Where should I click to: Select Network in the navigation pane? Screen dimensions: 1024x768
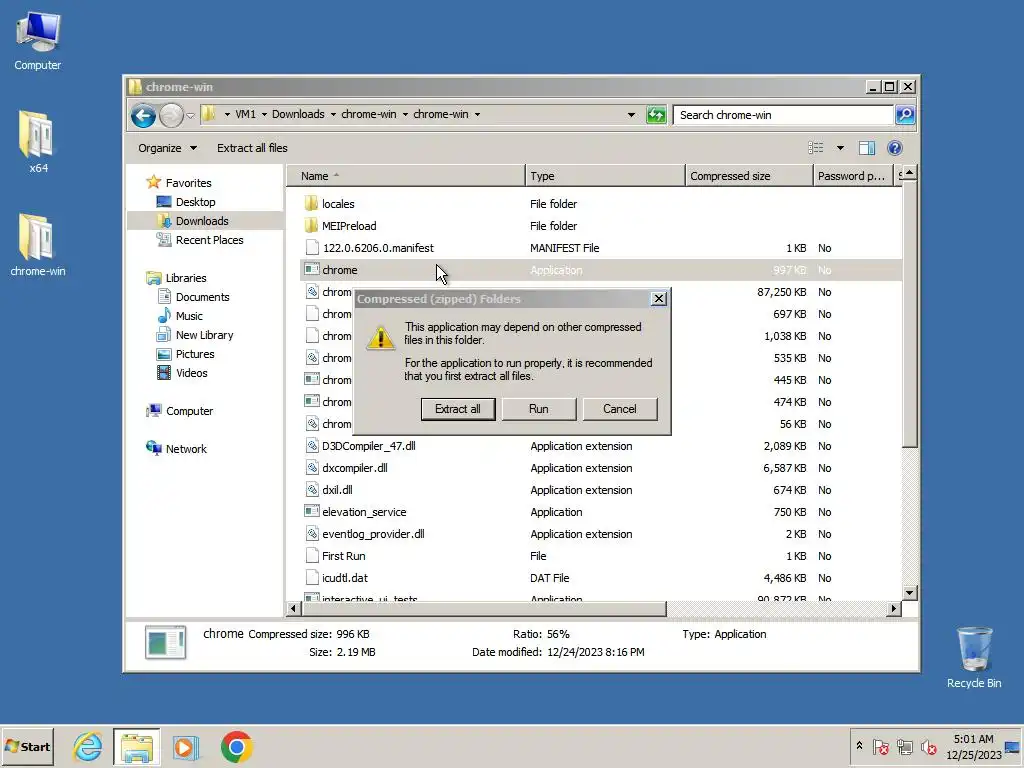pyautogui.click(x=185, y=449)
